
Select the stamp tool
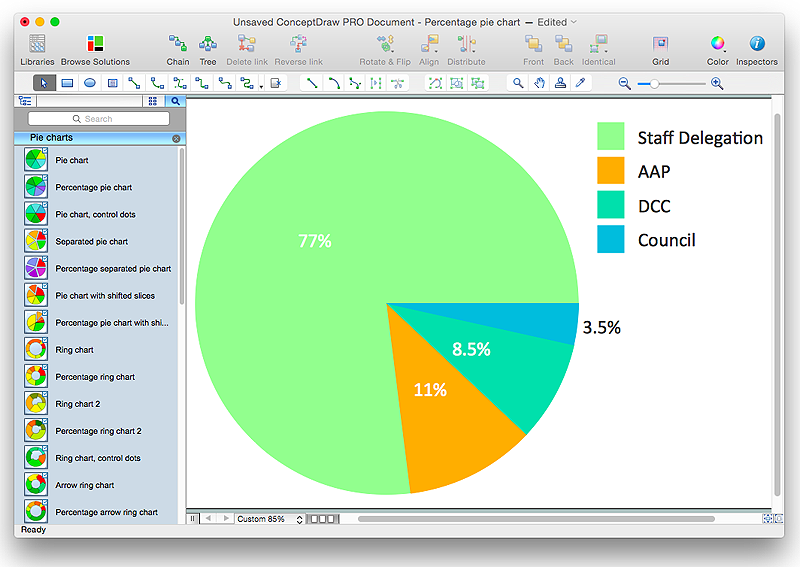click(560, 83)
